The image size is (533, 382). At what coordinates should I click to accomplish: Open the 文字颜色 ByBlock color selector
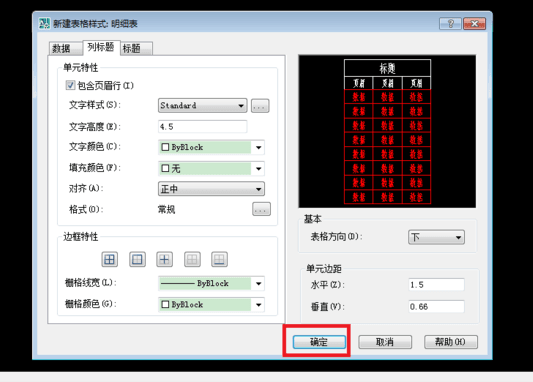pos(211,147)
